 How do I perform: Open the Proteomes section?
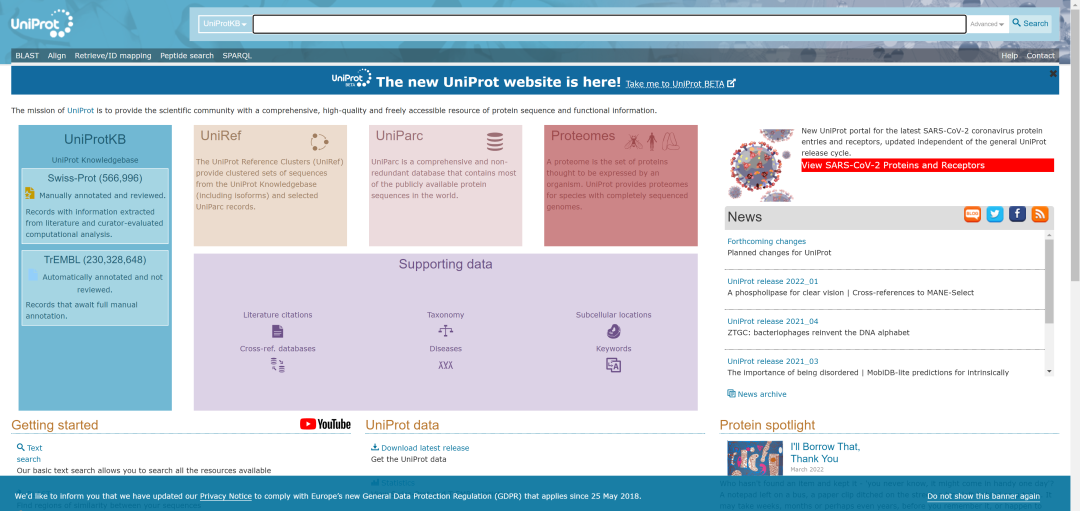[583, 136]
